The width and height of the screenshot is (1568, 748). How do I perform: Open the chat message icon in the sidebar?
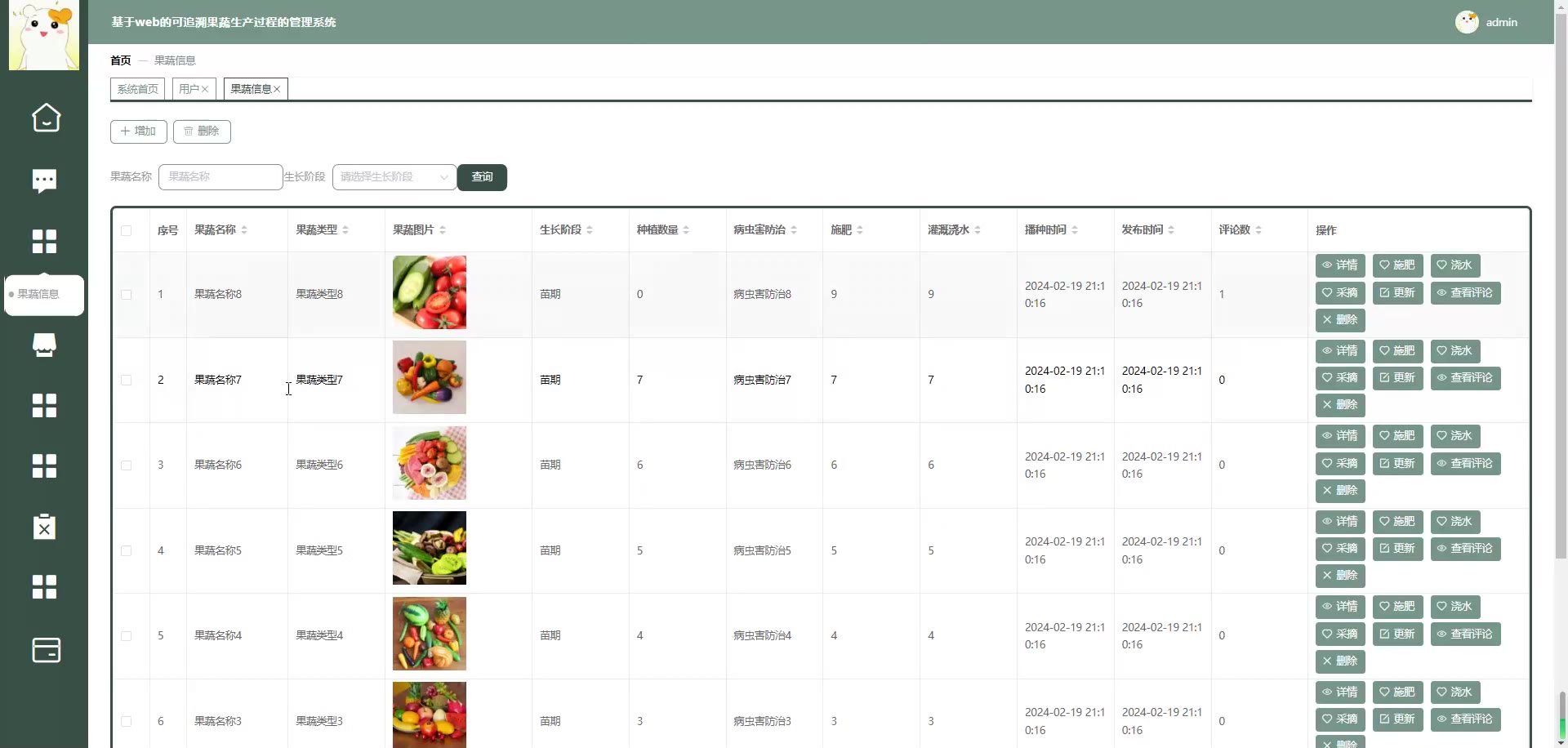point(45,180)
